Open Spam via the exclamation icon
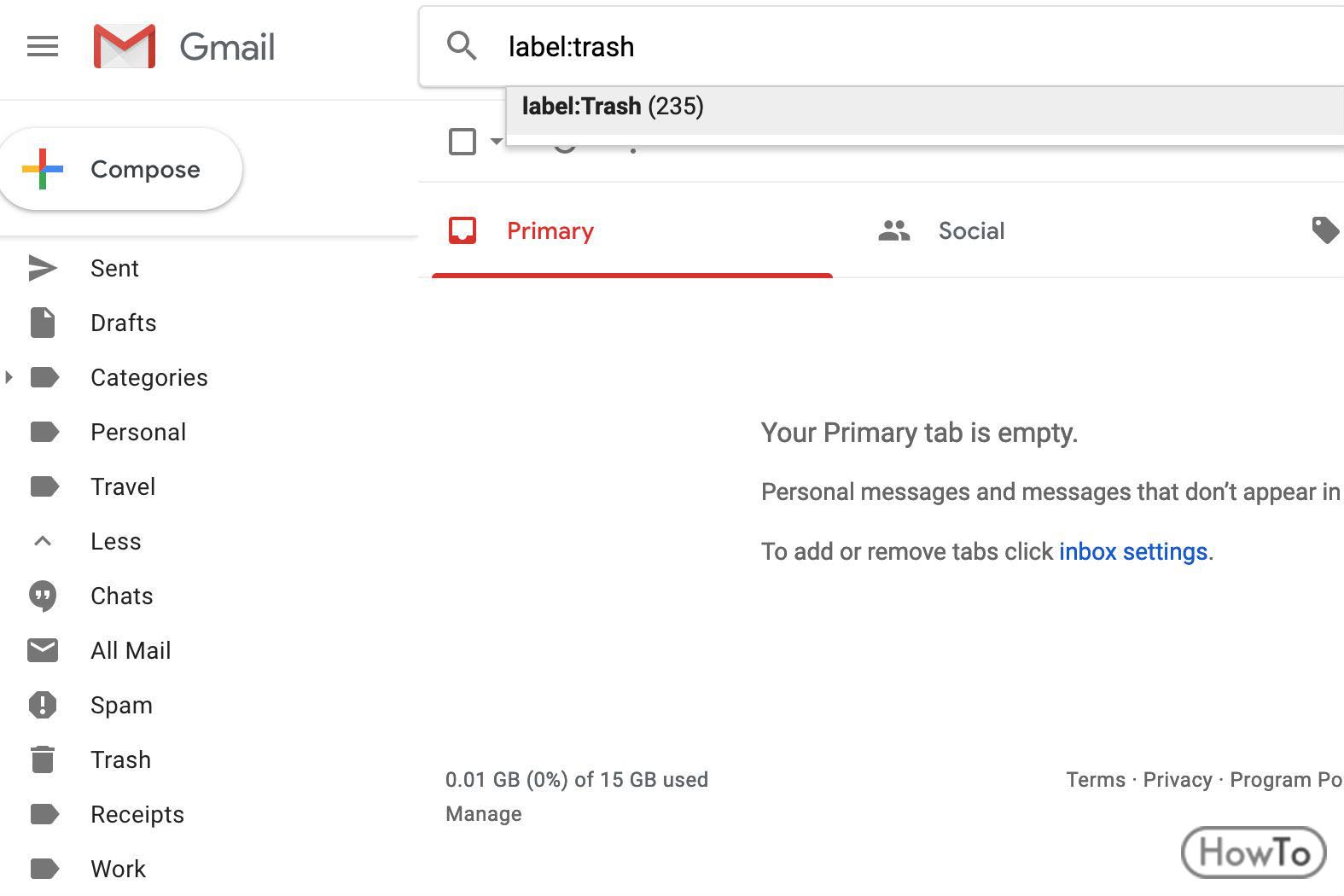 click(x=43, y=705)
